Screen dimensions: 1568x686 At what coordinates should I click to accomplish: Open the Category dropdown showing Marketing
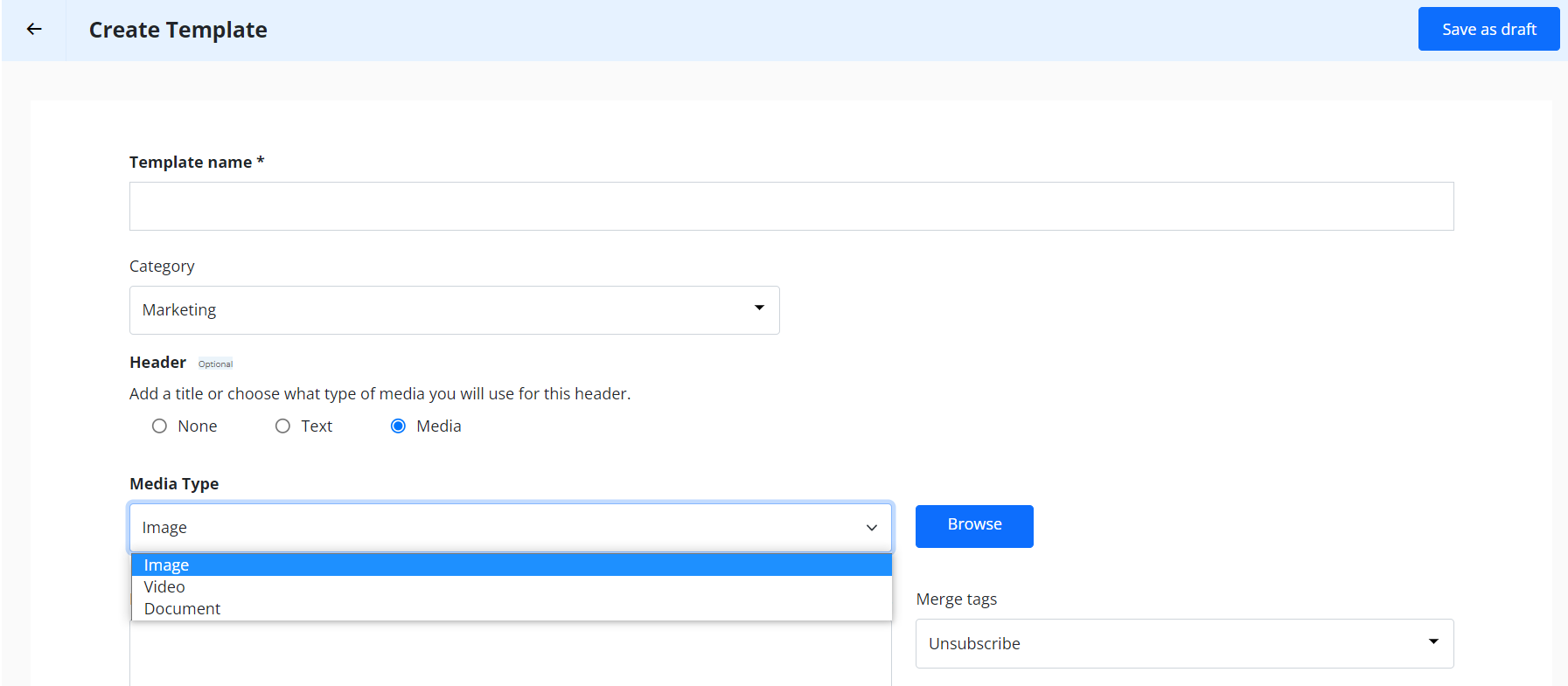tap(454, 310)
